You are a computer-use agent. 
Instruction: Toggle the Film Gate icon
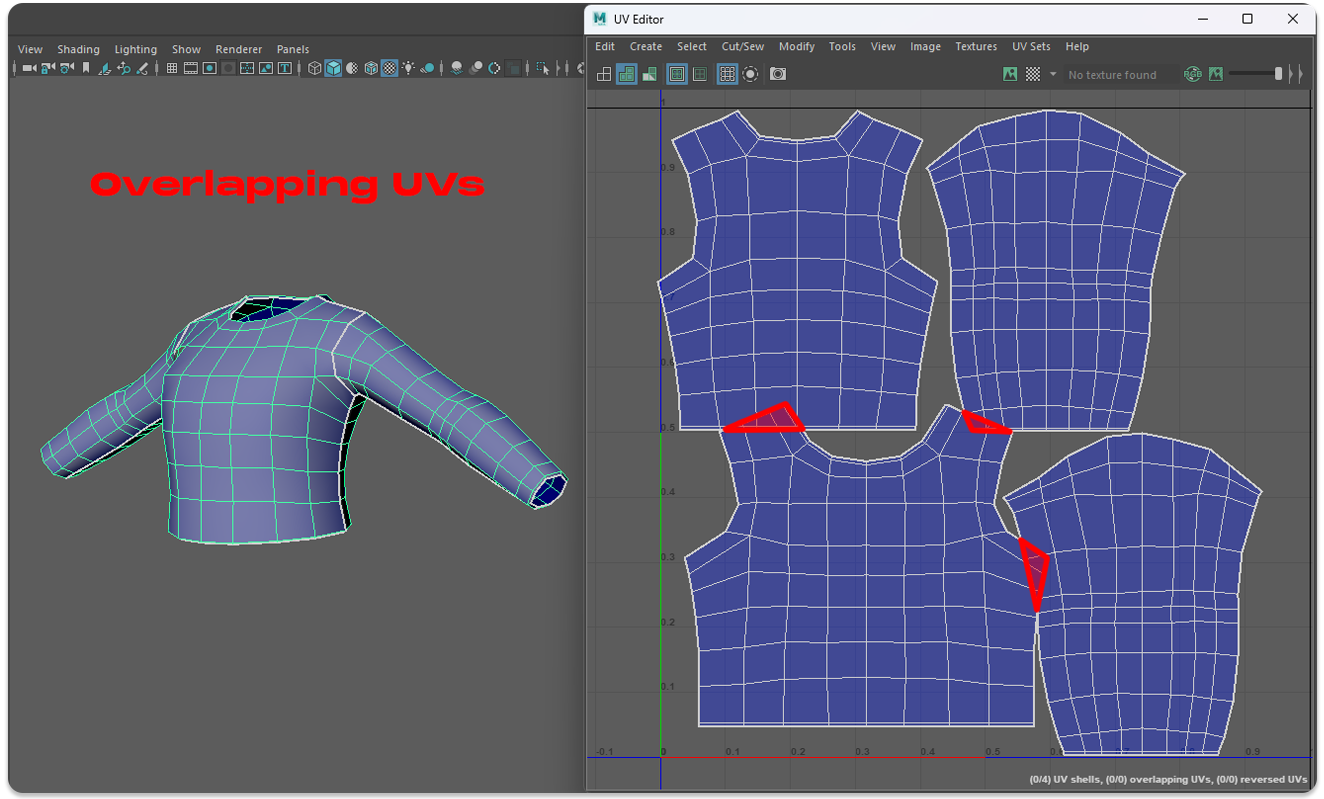(191, 68)
